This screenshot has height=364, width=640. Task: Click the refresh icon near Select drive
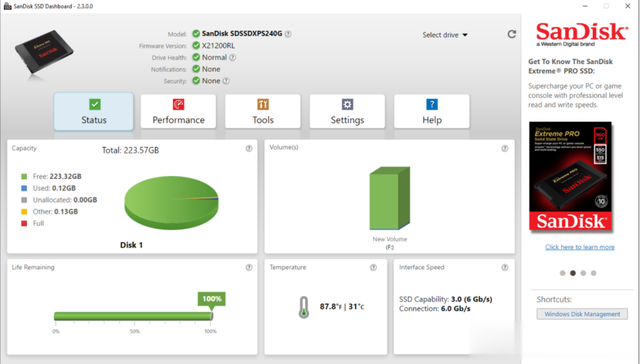tap(511, 34)
